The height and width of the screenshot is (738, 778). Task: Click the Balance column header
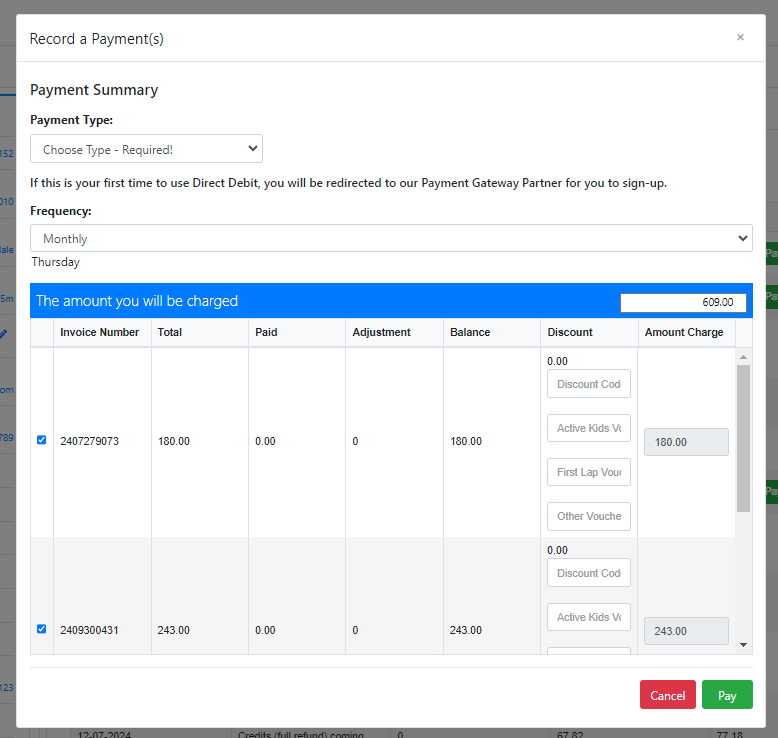(x=470, y=332)
